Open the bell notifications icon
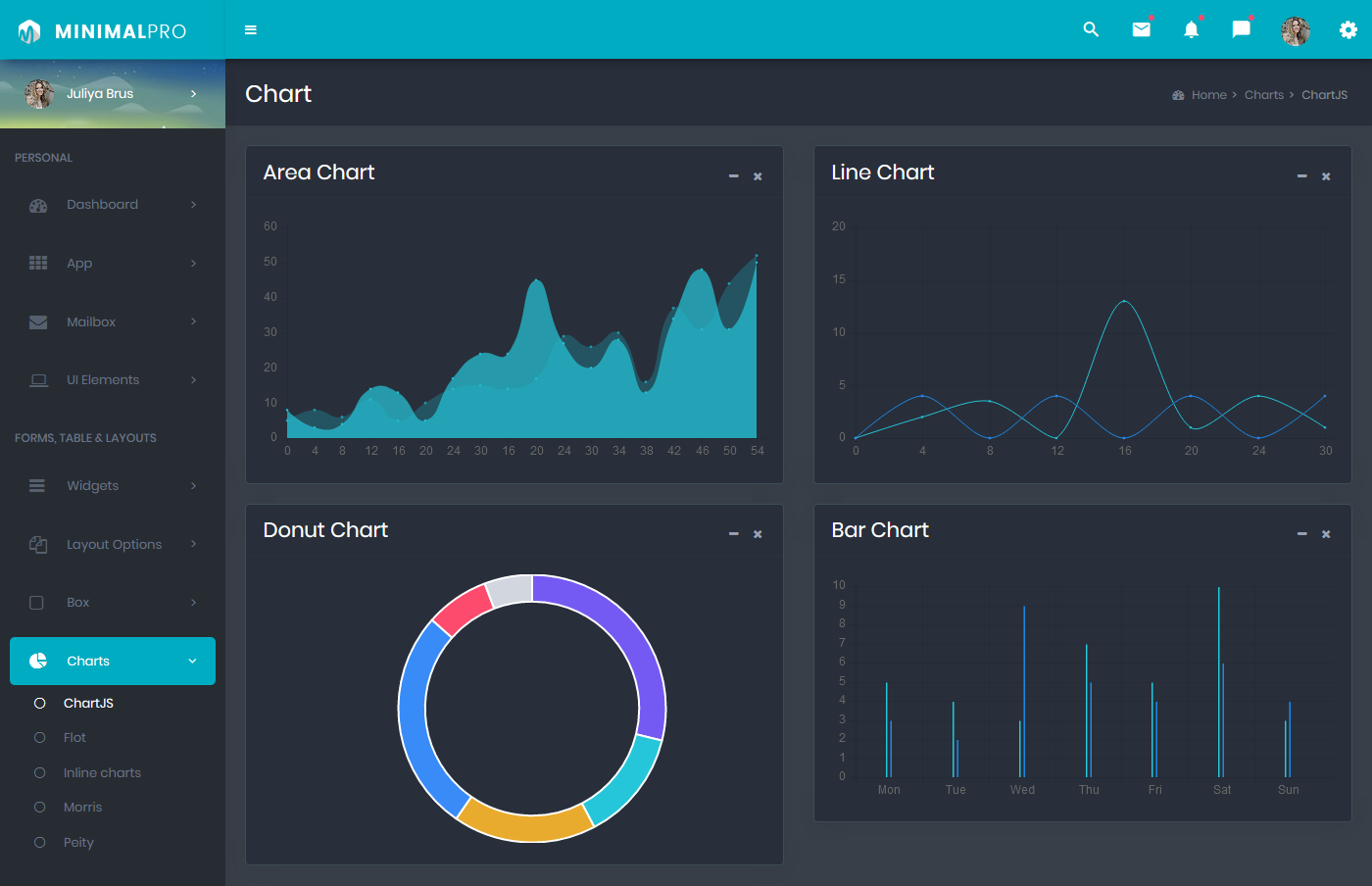The image size is (1372, 886). coord(1192,29)
